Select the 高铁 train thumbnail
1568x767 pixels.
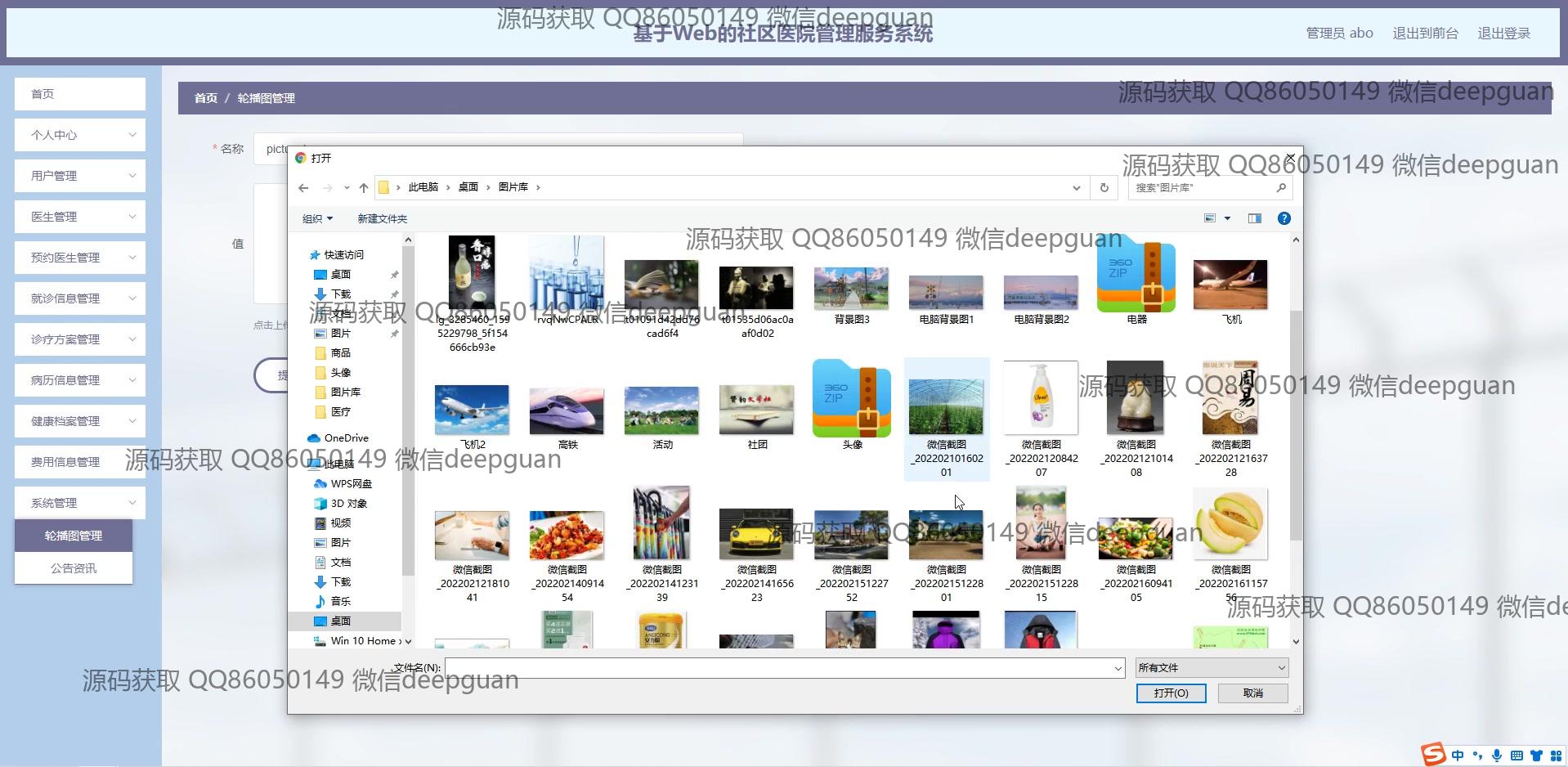[x=567, y=411]
